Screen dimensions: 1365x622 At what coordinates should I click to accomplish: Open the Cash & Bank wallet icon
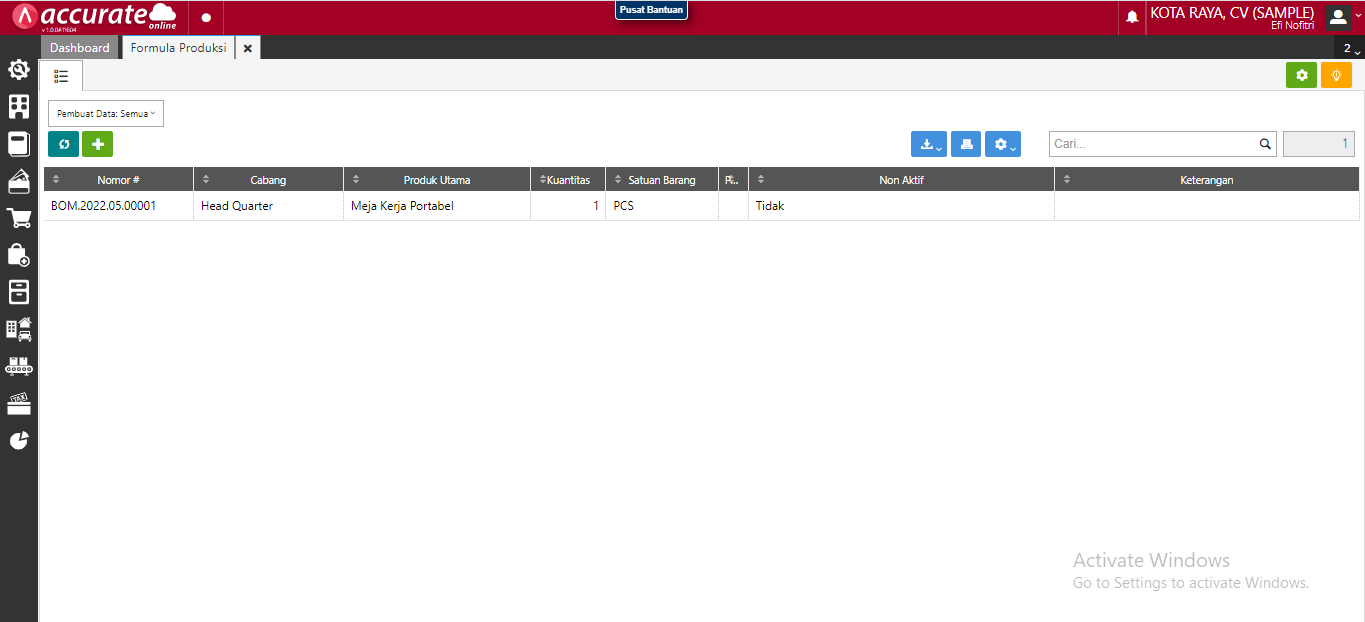point(19,181)
